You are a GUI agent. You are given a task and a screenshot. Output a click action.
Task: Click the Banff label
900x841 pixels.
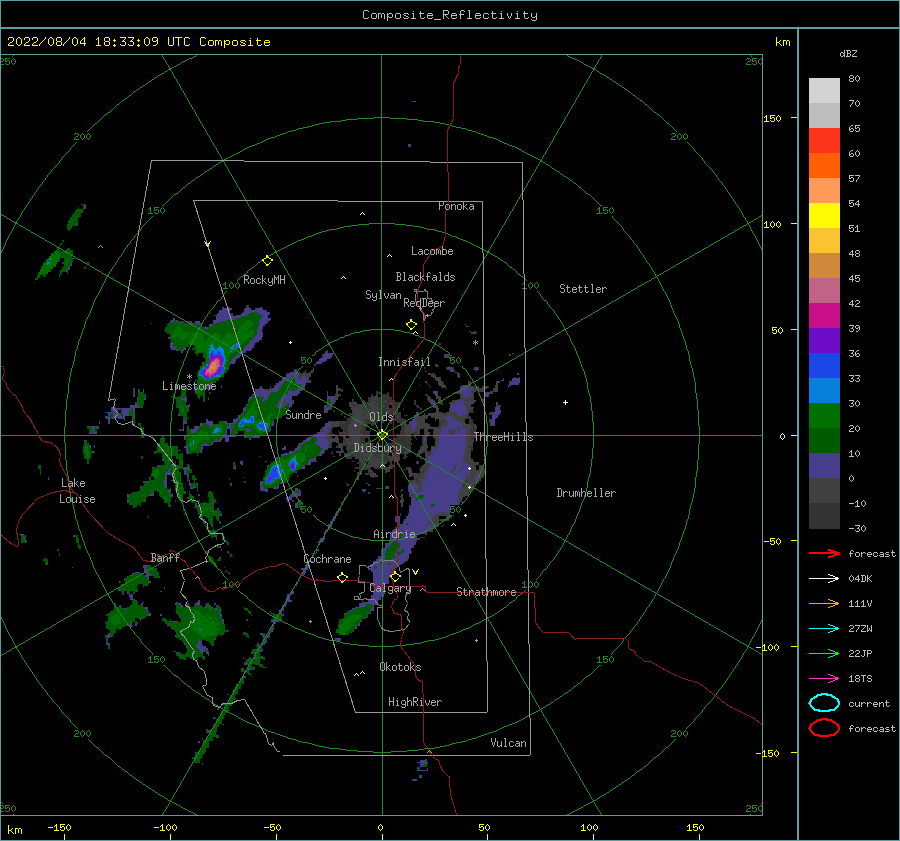point(165,558)
